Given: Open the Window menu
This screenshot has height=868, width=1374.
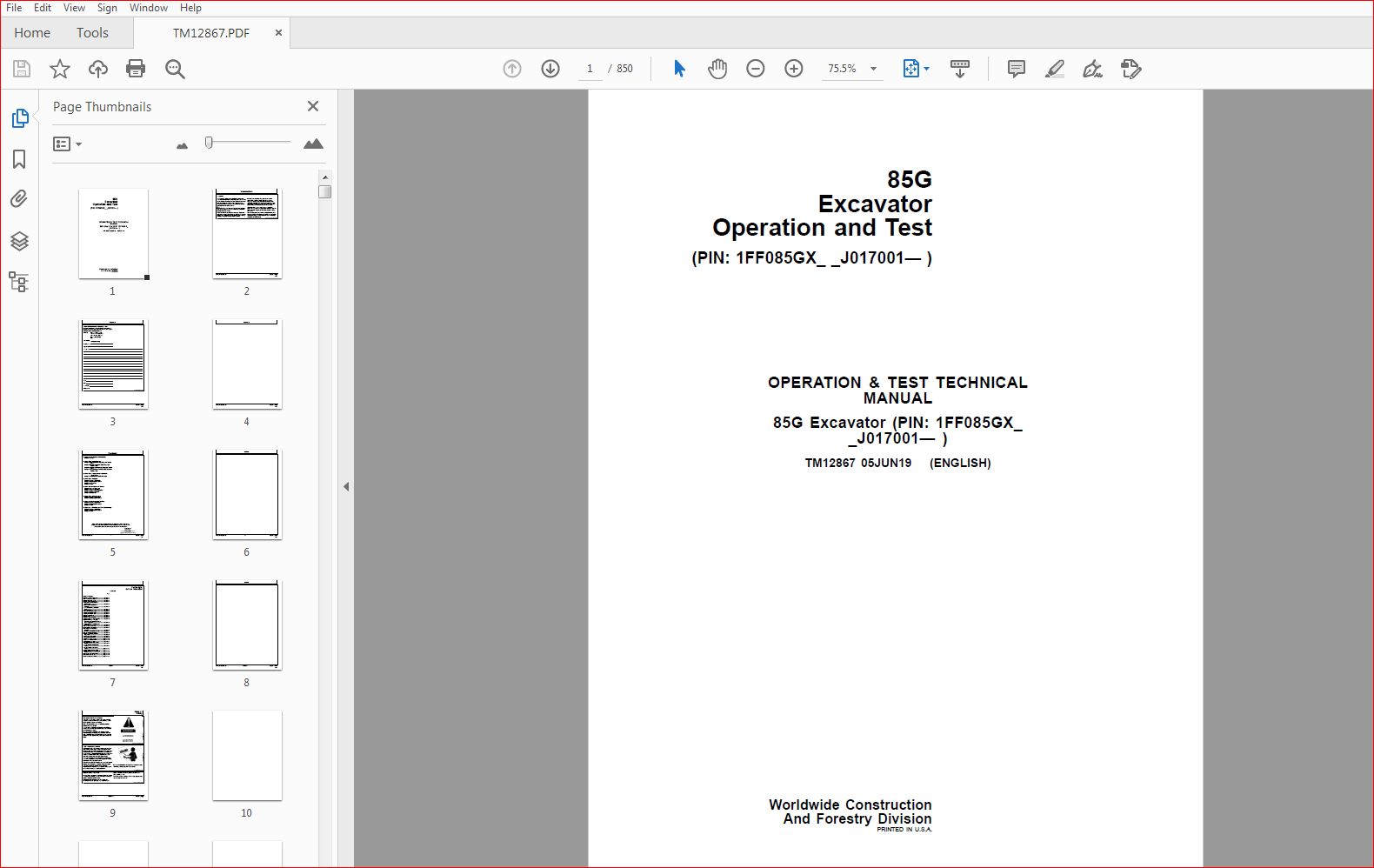Looking at the screenshot, I should [149, 8].
